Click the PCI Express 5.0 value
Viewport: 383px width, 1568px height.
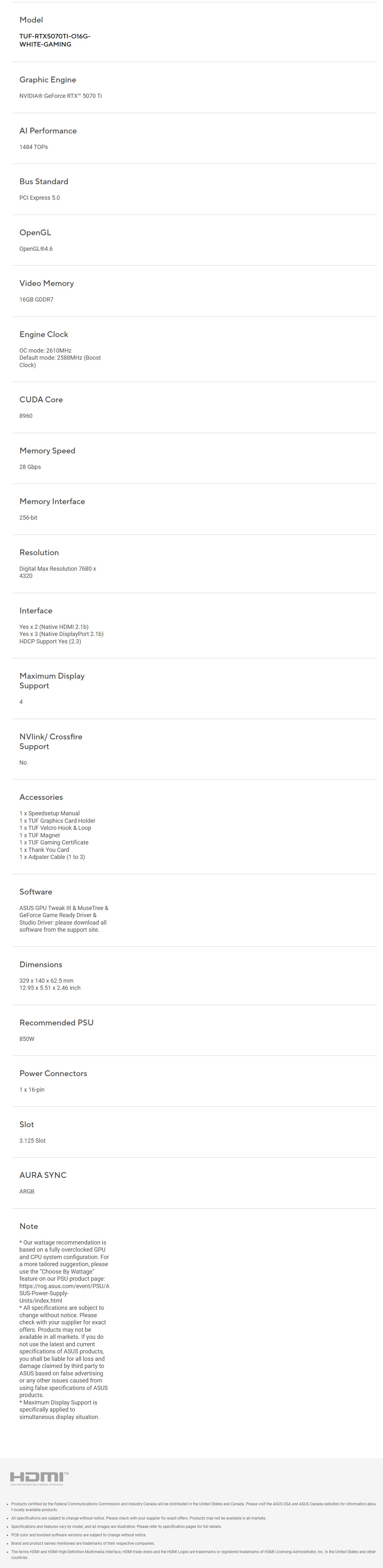(x=39, y=198)
